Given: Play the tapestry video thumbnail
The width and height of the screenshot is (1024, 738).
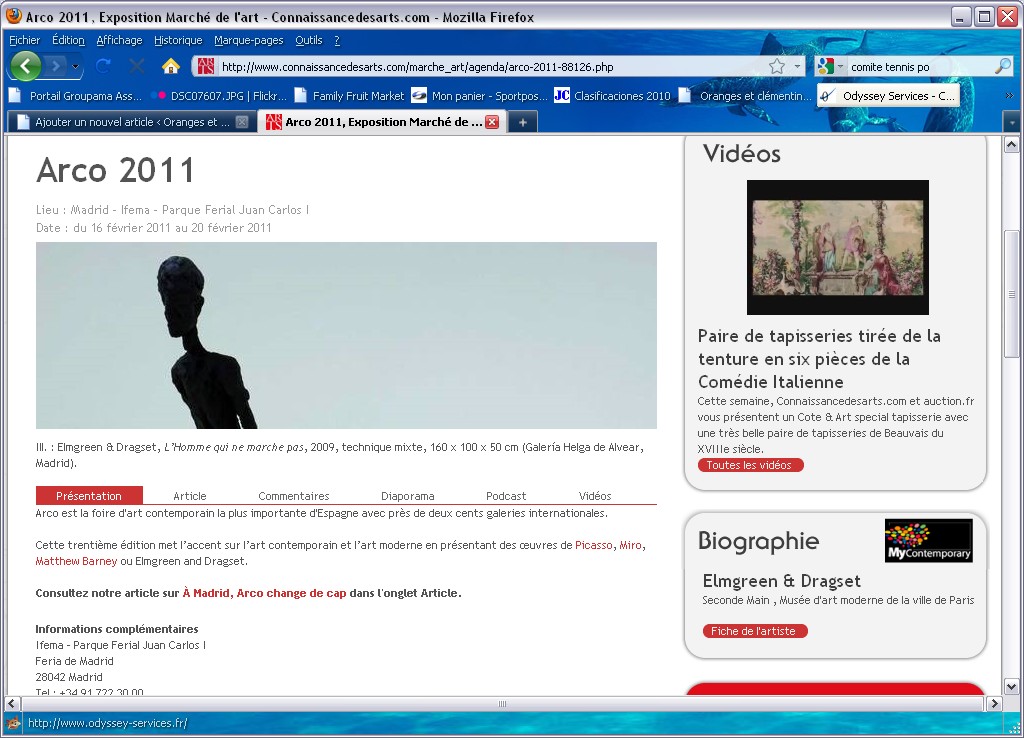Looking at the screenshot, I should (838, 248).
